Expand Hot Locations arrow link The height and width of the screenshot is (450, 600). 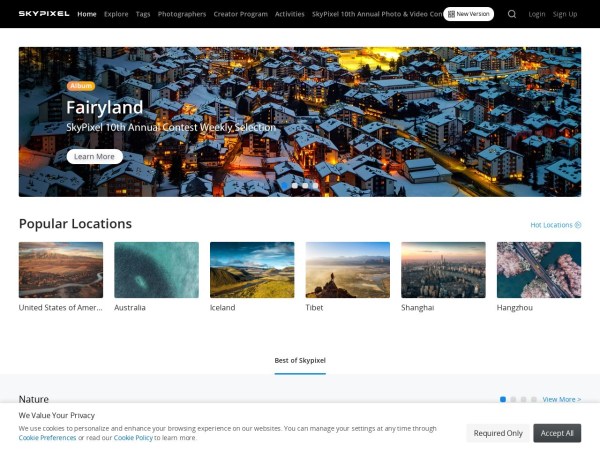[555, 225]
